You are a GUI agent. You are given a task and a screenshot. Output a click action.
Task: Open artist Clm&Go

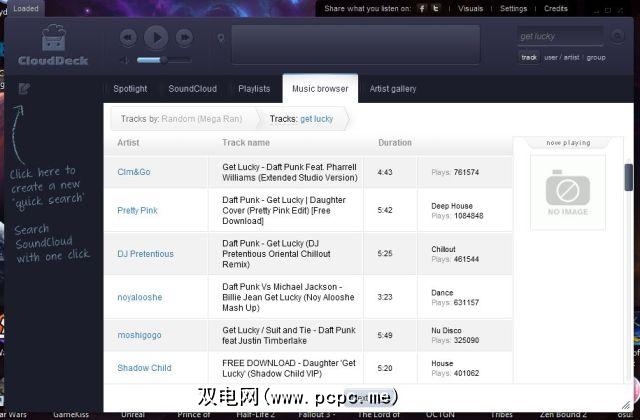point(134,172)
